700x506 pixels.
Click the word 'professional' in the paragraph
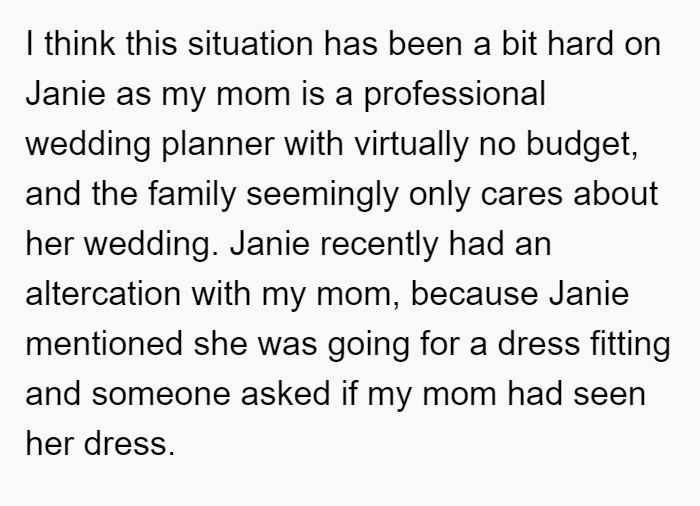point(454,95)
